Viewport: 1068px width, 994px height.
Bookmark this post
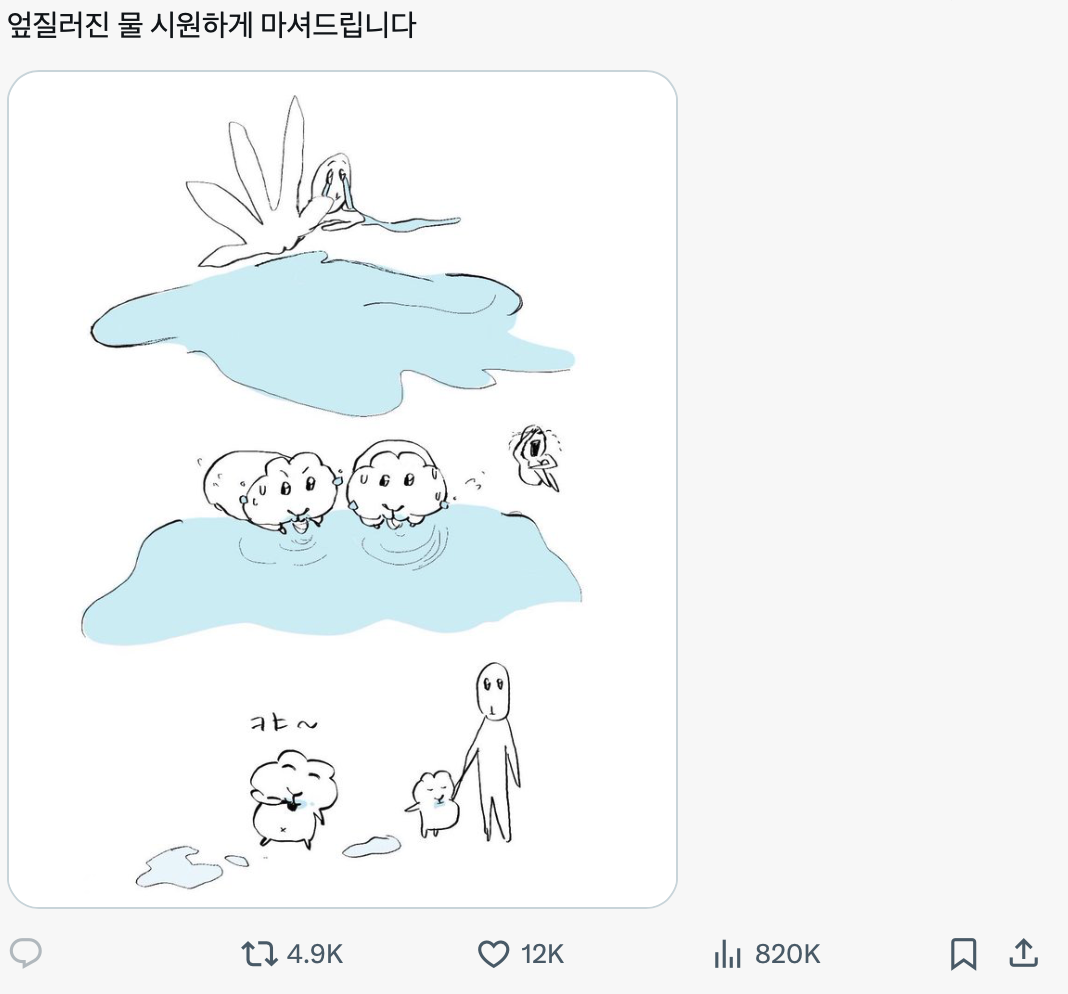tap(963, 954)
